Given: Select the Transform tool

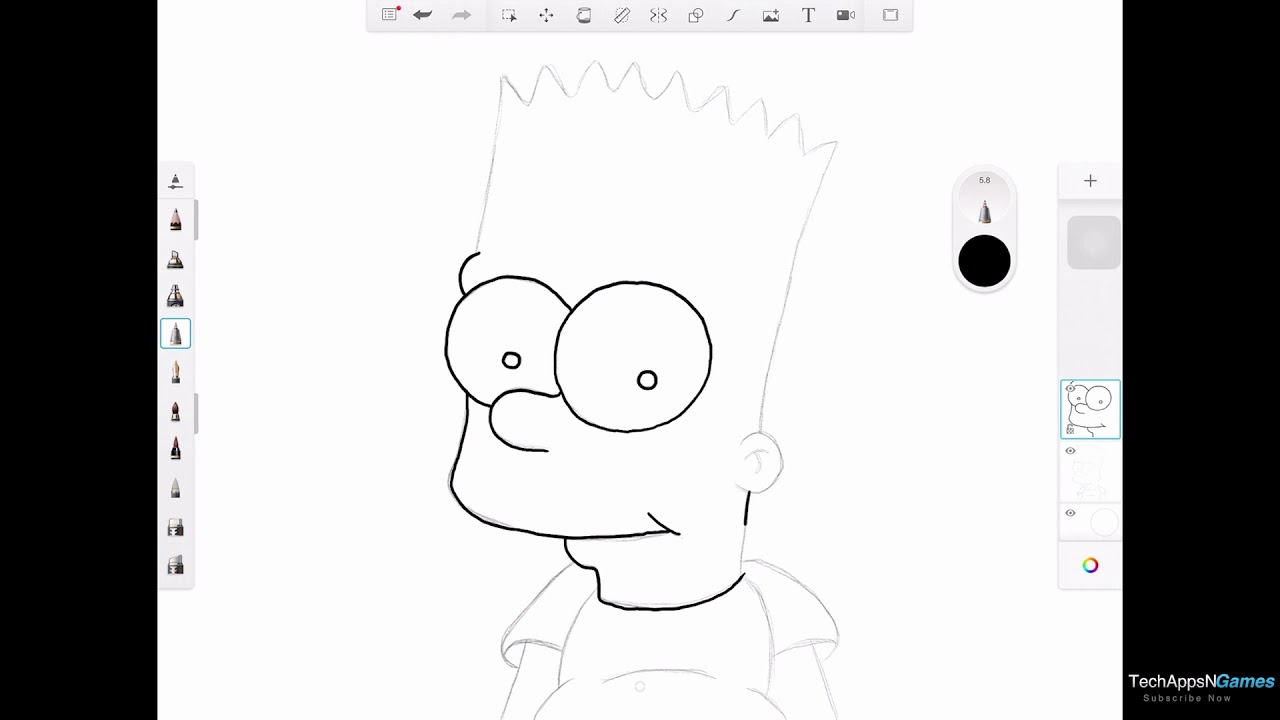Looking at the screenshot, I should (x=546, y=15).
